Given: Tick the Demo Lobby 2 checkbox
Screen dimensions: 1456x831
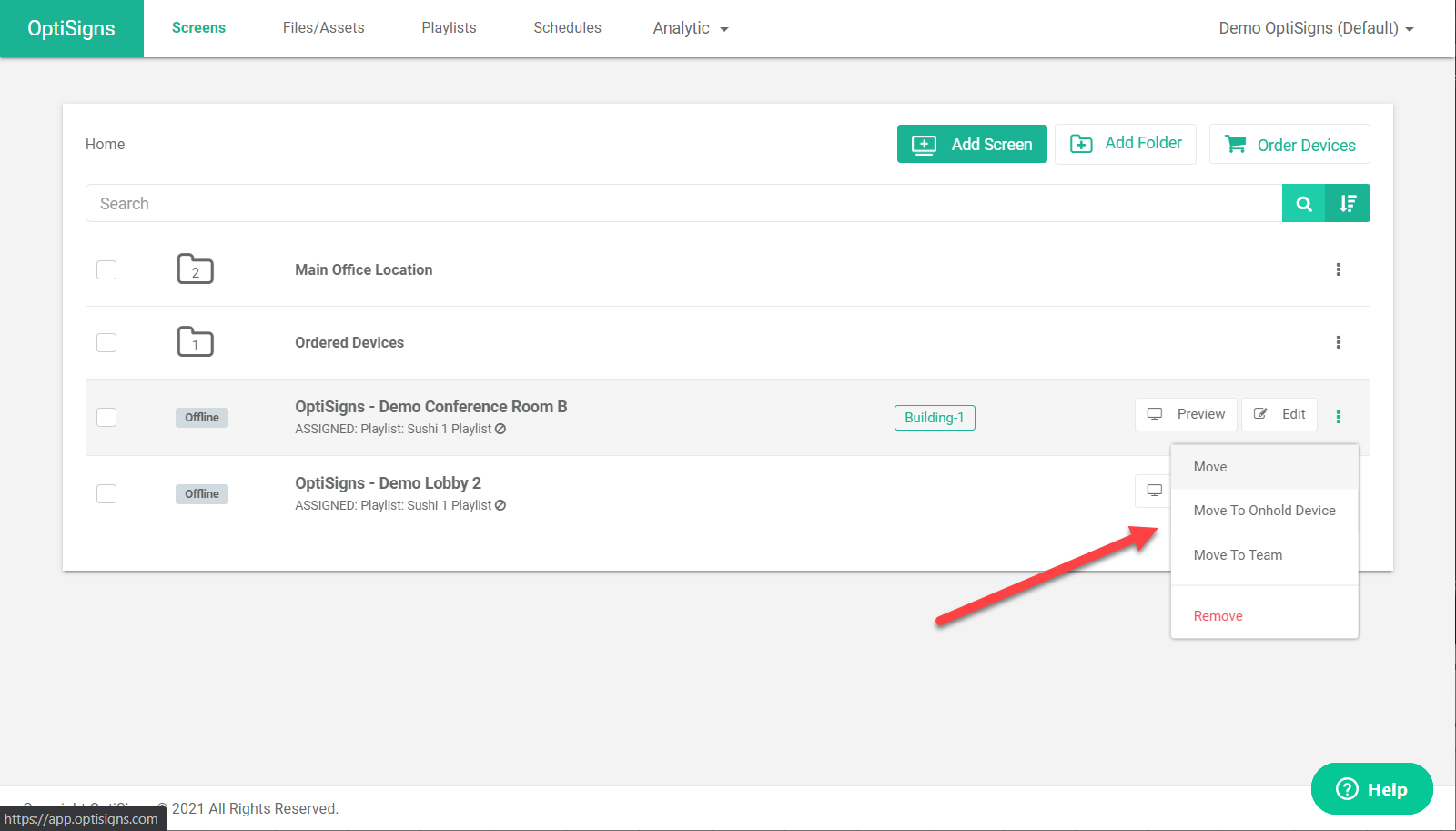Looking at the screenshot, I should point(106,493).
